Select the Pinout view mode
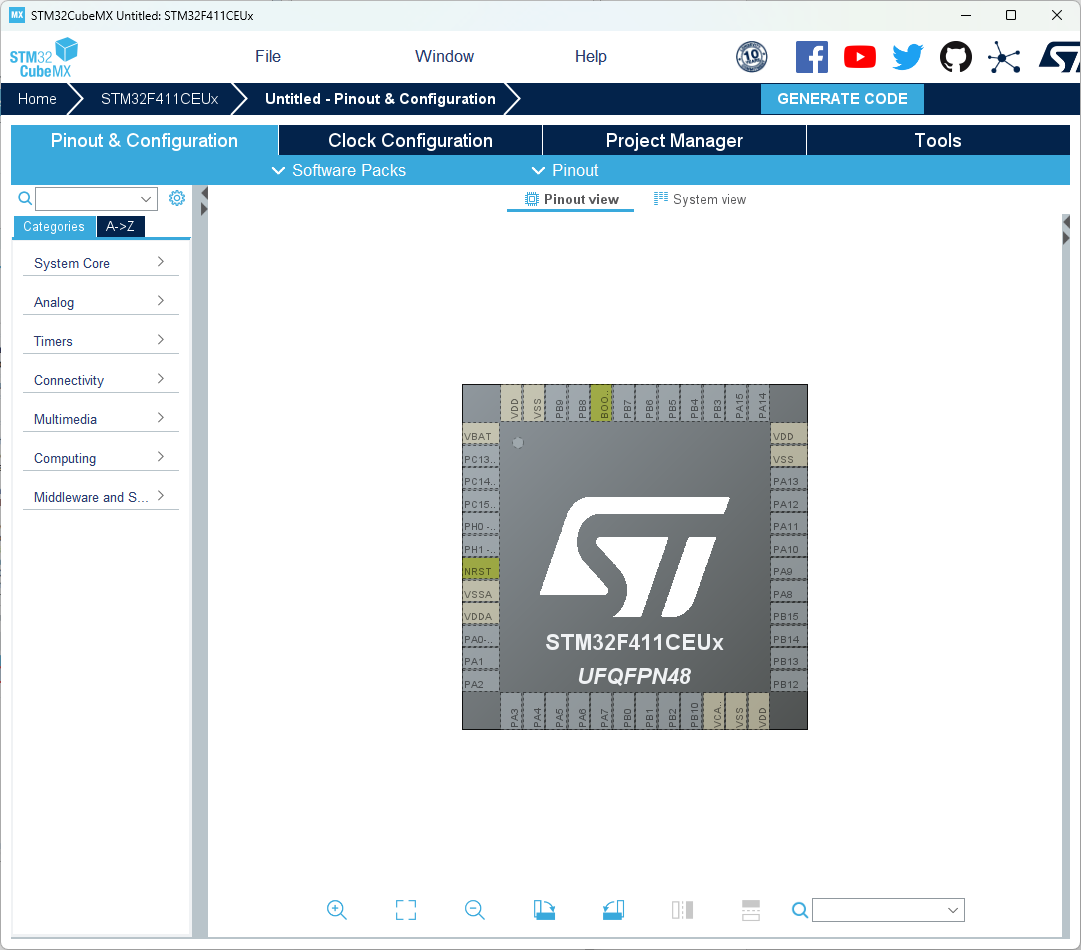 [x=572, y=199]
